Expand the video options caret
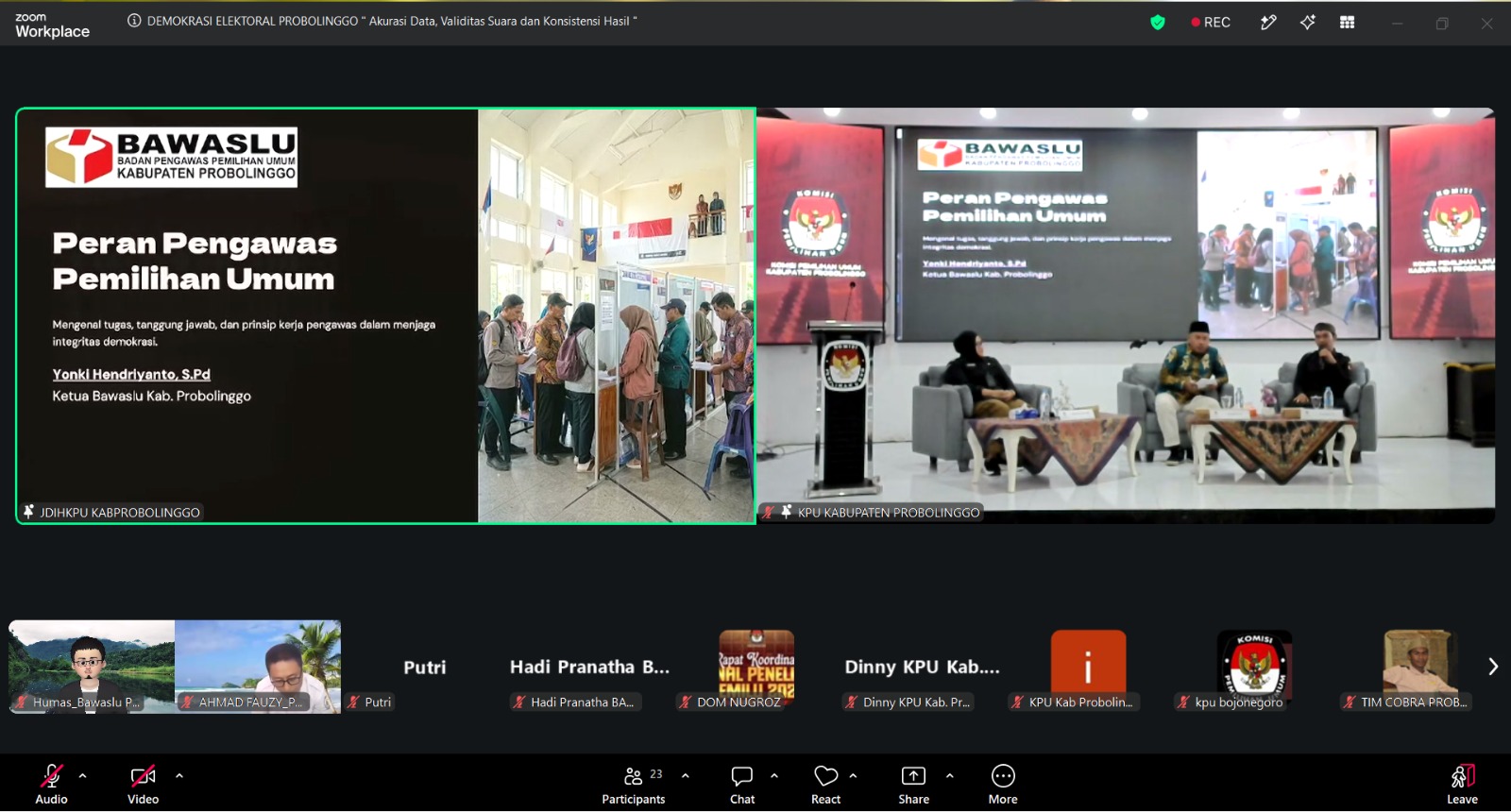This screenshot has width=1511, height=812. coord(179,776)
